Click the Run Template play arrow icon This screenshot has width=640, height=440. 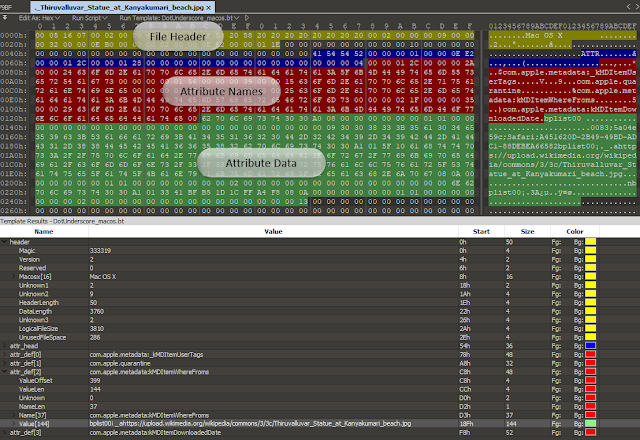tap(247, 18)
